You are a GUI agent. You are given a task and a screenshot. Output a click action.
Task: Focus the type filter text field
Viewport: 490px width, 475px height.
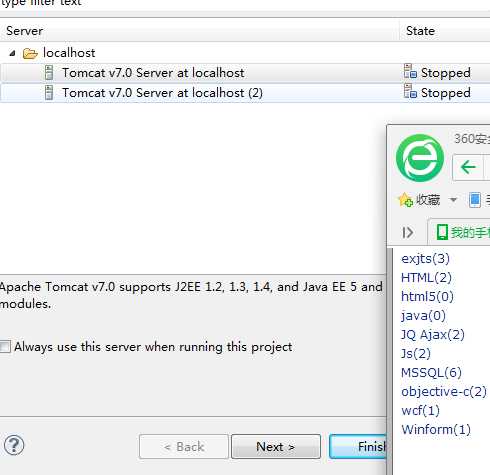pos(245,4)
